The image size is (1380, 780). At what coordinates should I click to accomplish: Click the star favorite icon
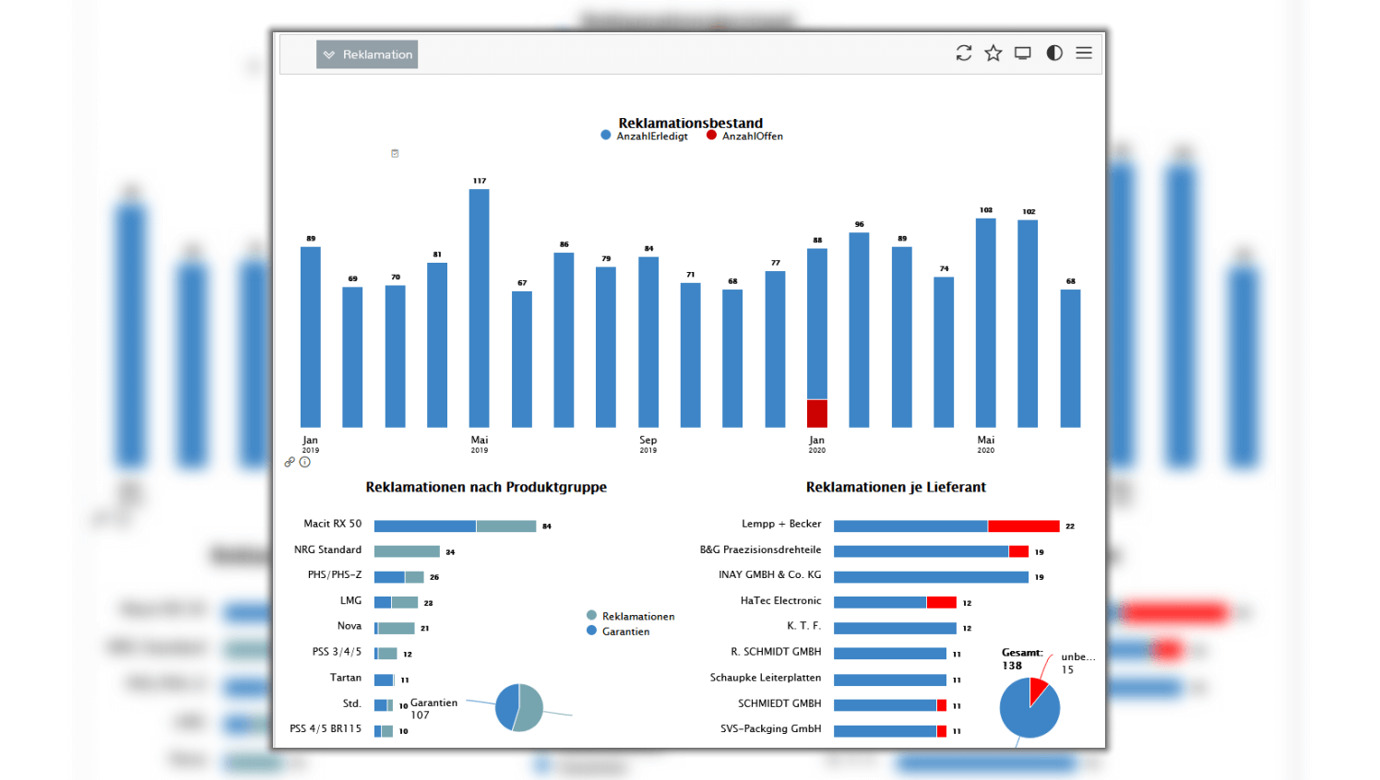993,53
